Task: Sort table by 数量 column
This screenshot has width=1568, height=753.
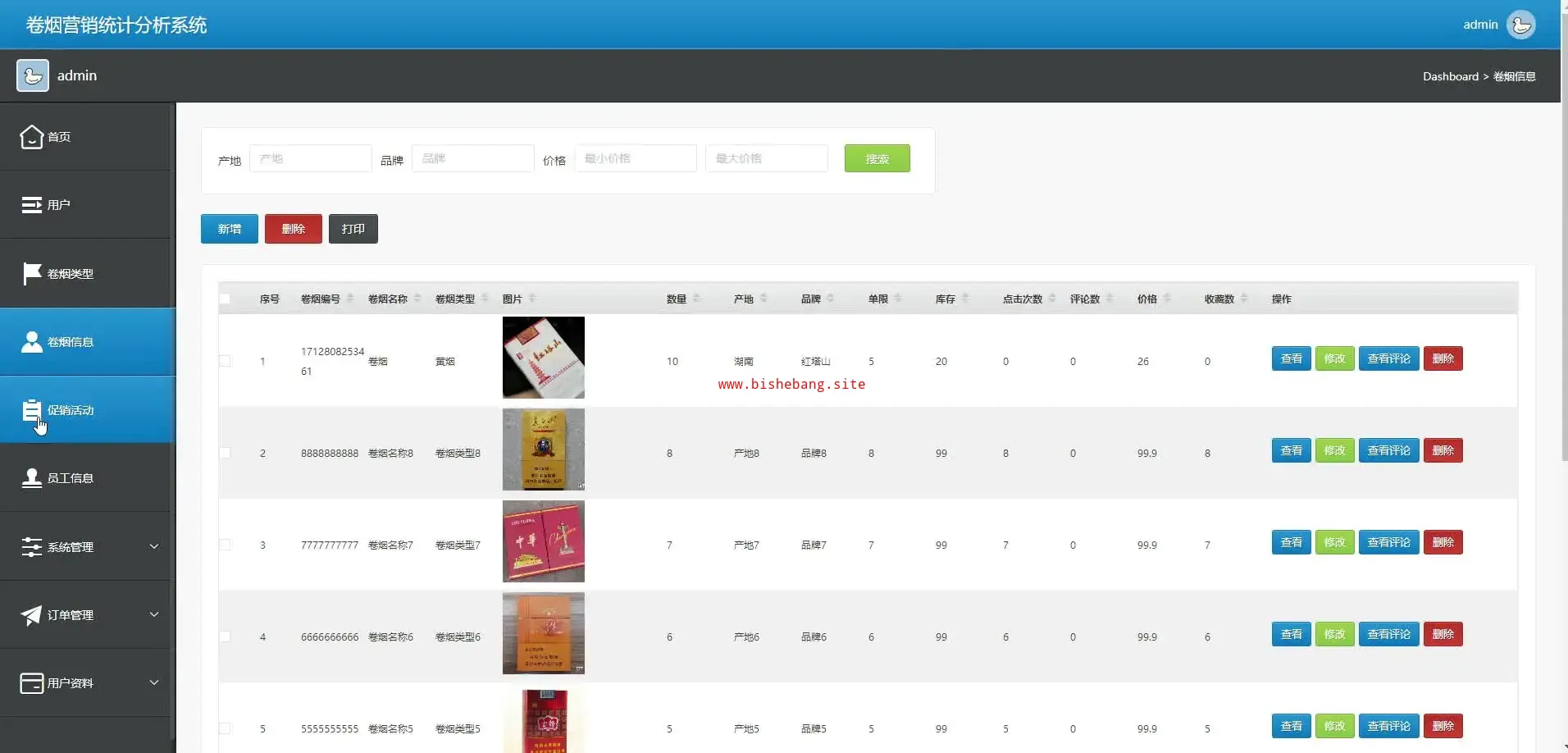Action: (696, 299)
